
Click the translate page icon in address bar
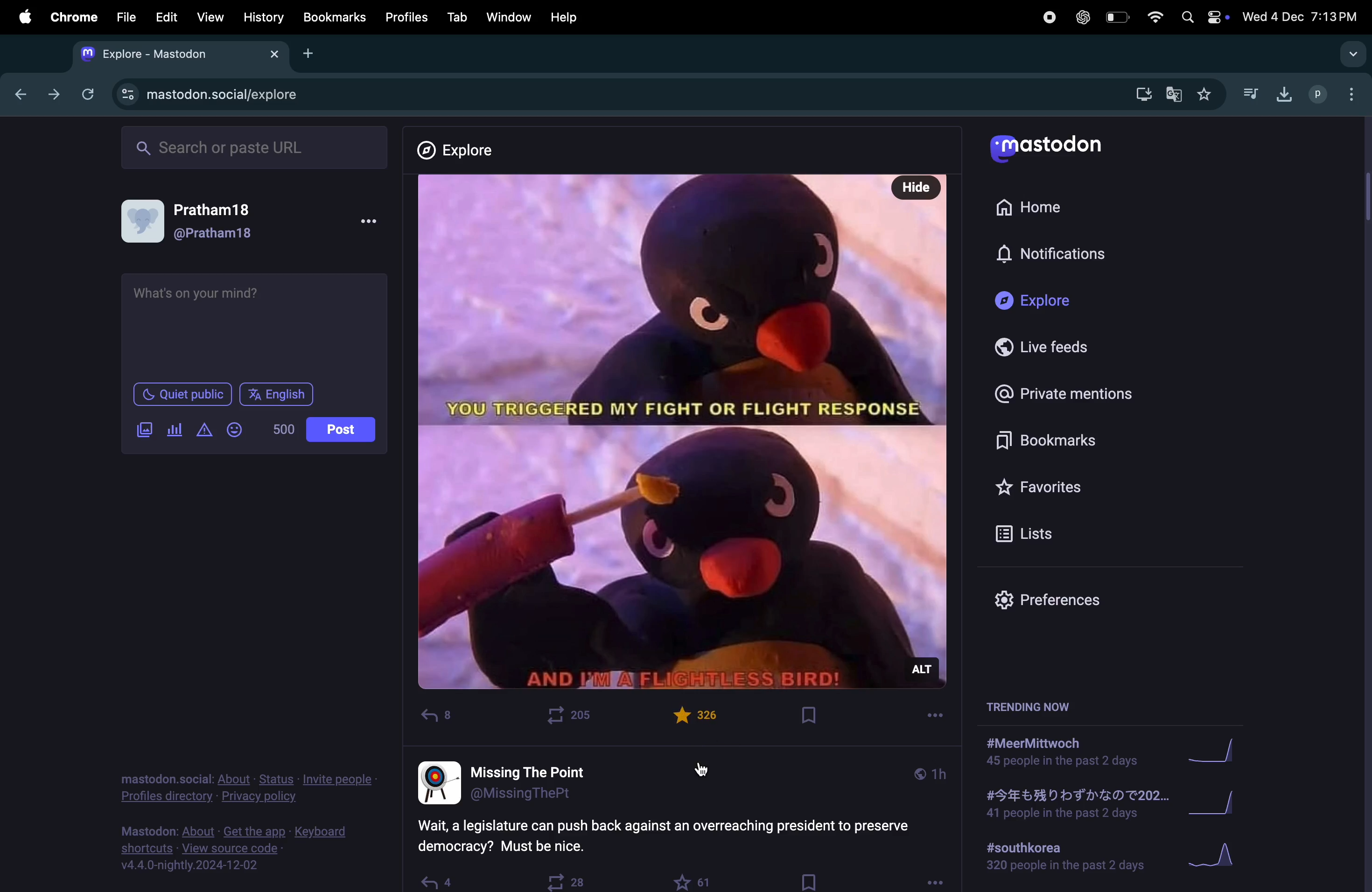coord(1174,94)
